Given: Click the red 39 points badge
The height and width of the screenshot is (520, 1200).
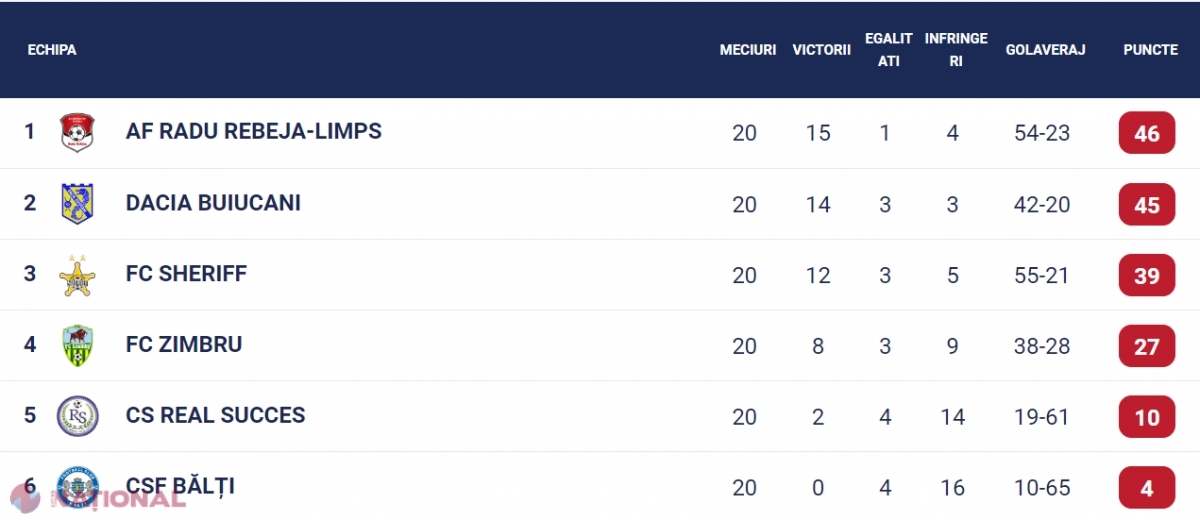Looking at the screenshot, I should pos(1146,275).
